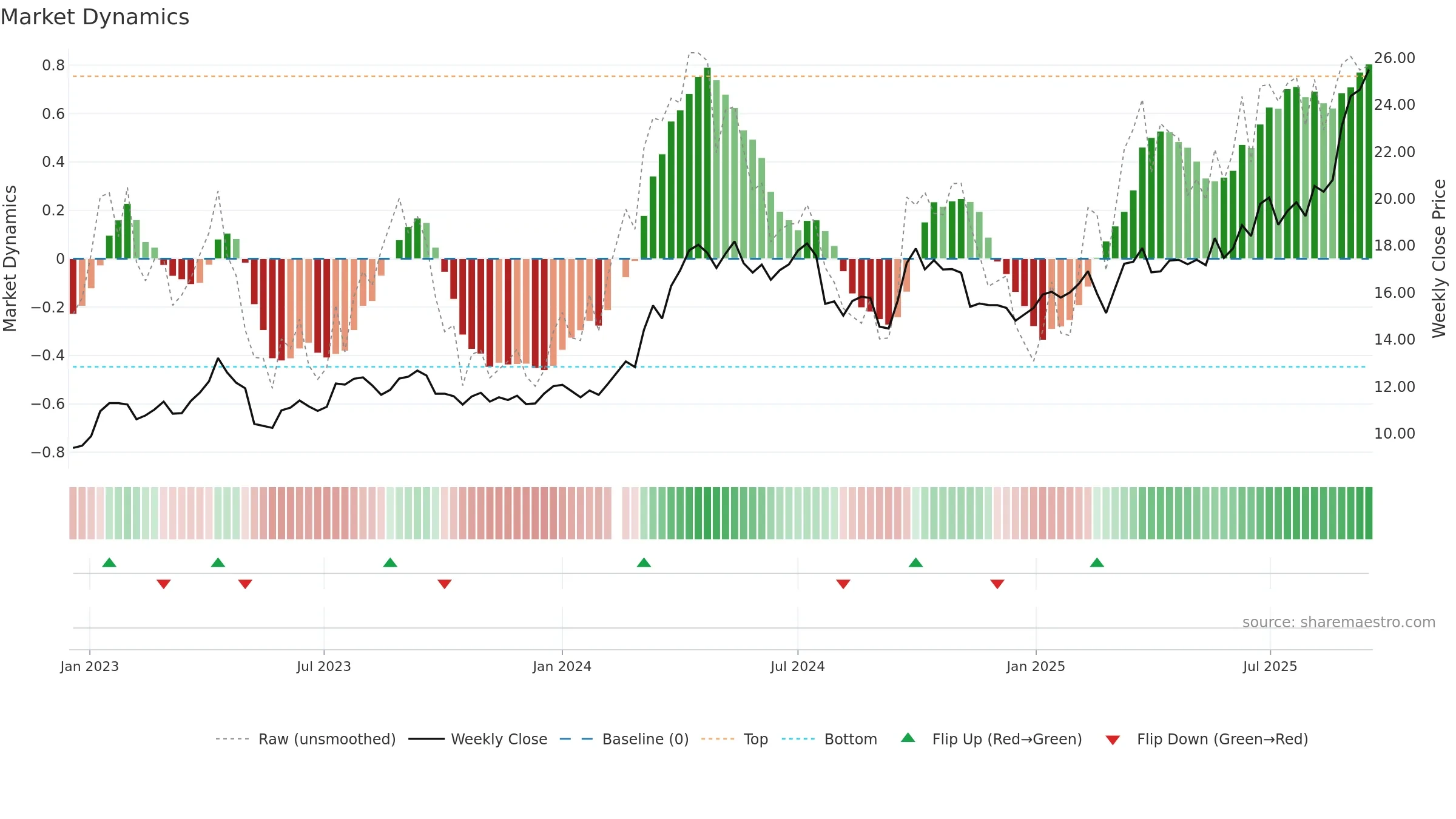Screen dimensions: 1456x819
Task: Select the flip-up marker near August 2023
Action: 390,562
